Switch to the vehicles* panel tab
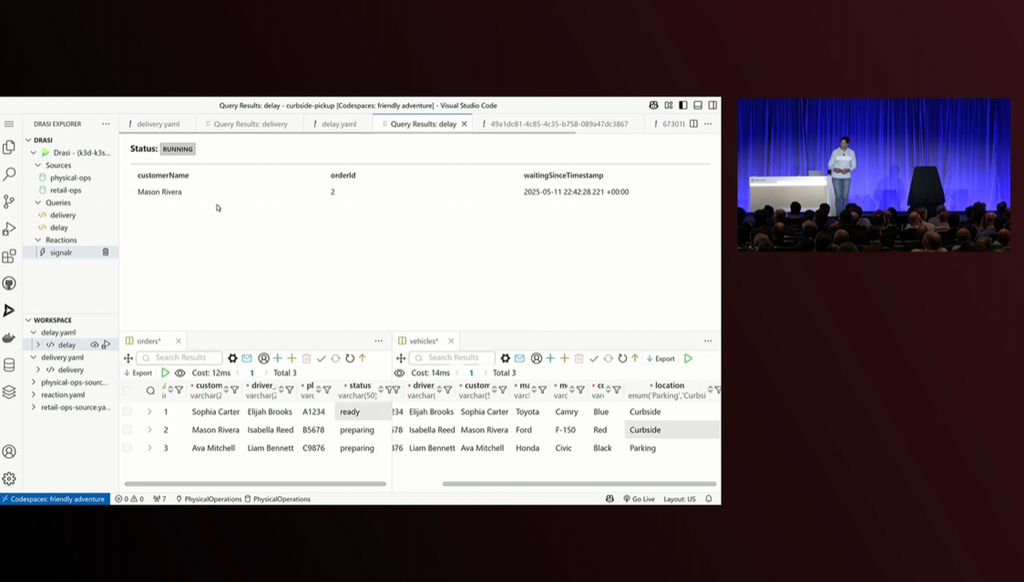 click(424, 339)
